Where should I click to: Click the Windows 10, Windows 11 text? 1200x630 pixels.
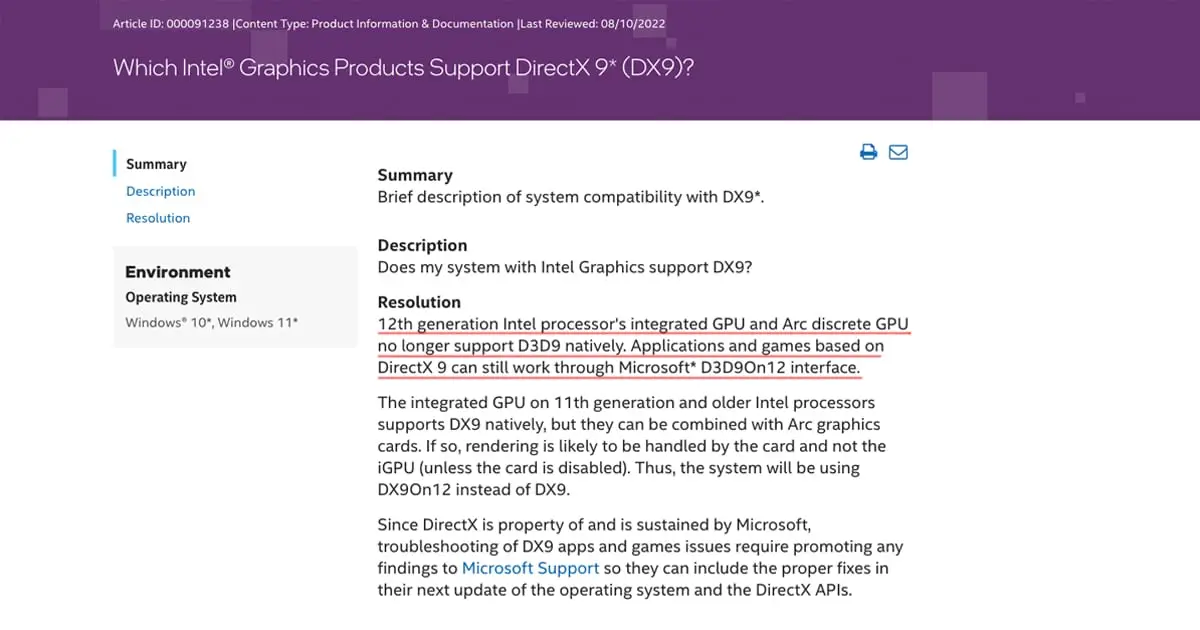click(212, 322)
